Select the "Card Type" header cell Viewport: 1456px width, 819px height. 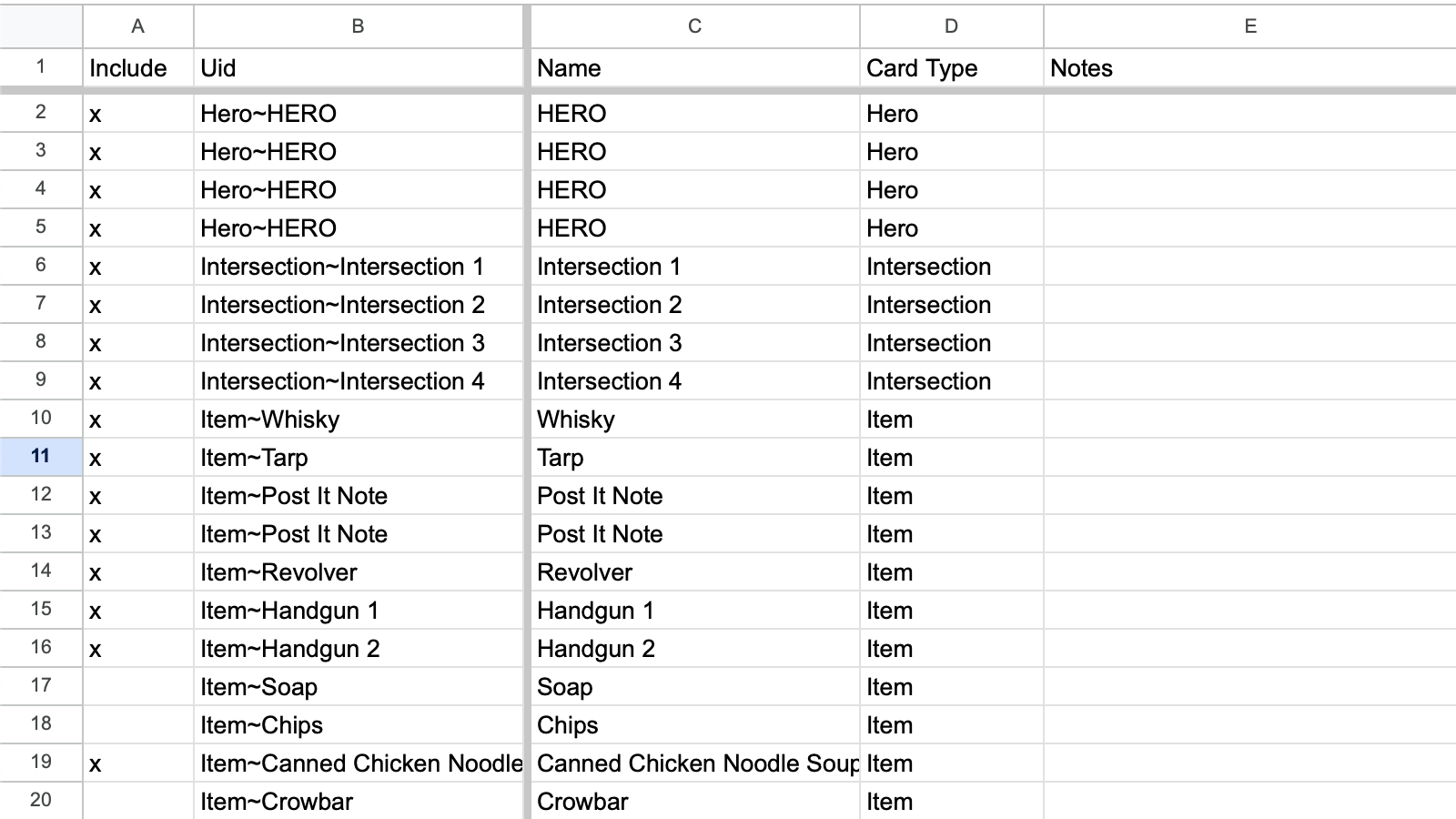click(x=951, y=68)
